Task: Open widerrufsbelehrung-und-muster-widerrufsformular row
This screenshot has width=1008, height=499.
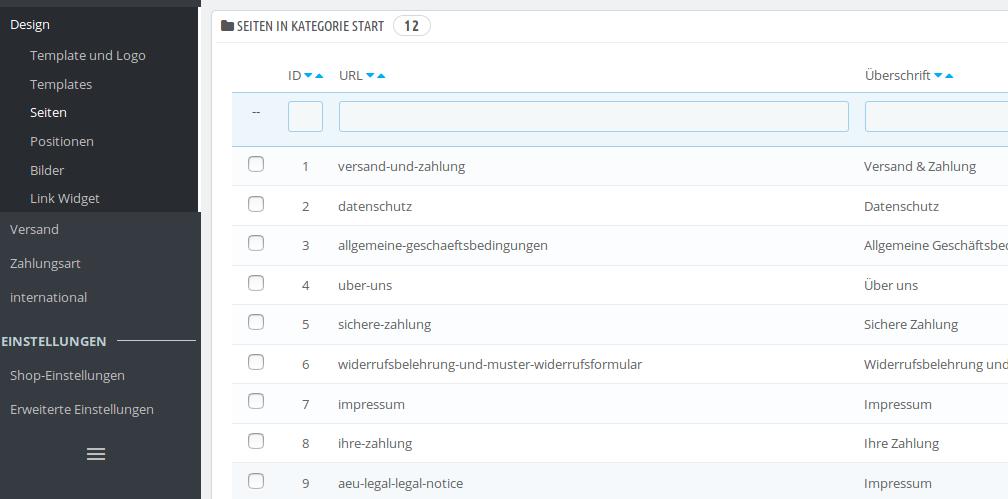Action: [490, 365]
